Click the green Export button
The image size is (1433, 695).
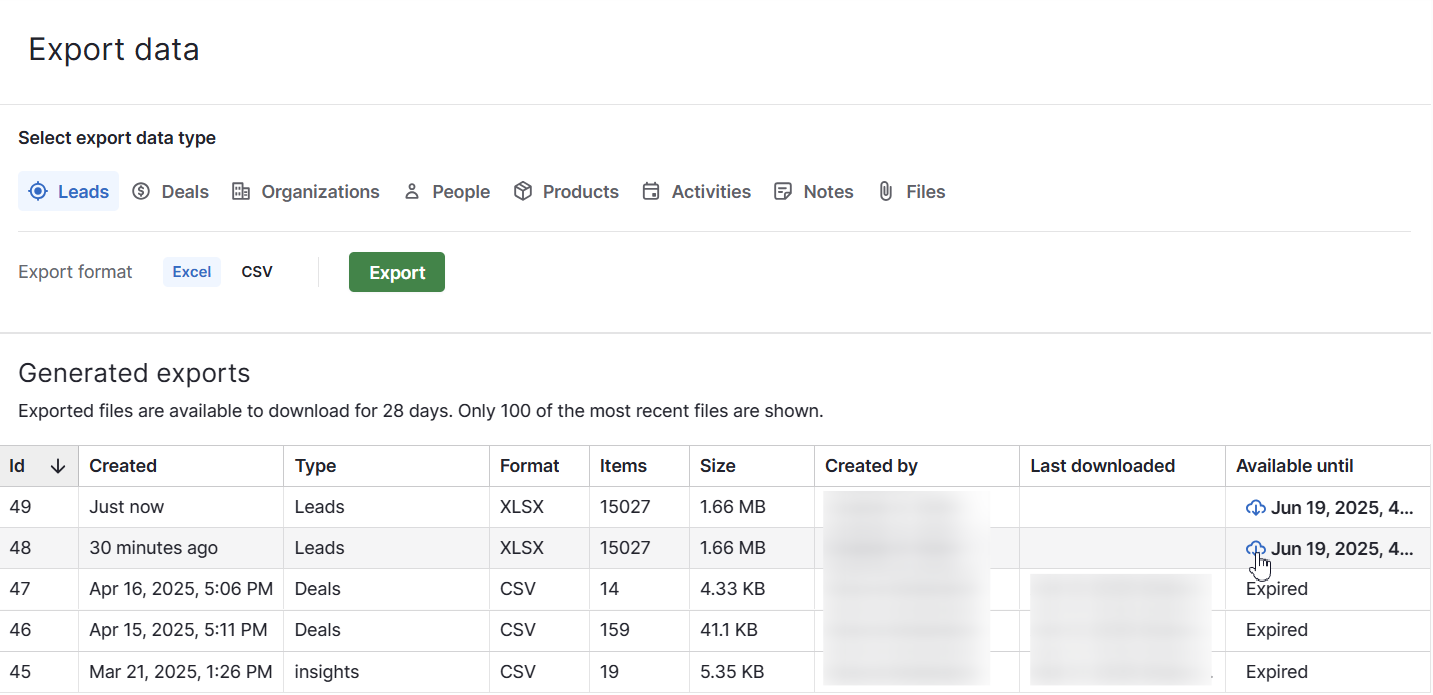(397, 272)
